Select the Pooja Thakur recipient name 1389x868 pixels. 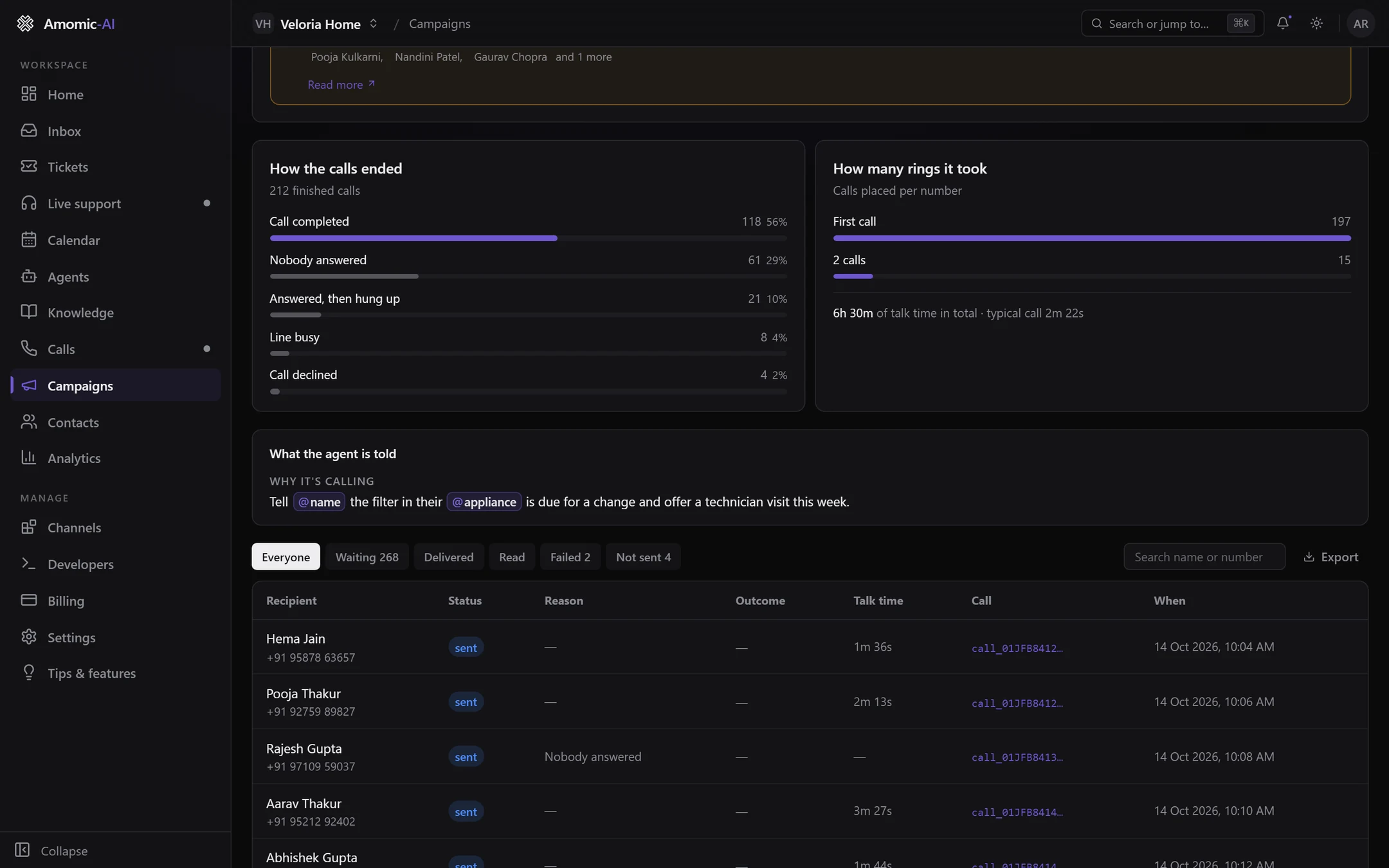[304, 694]
